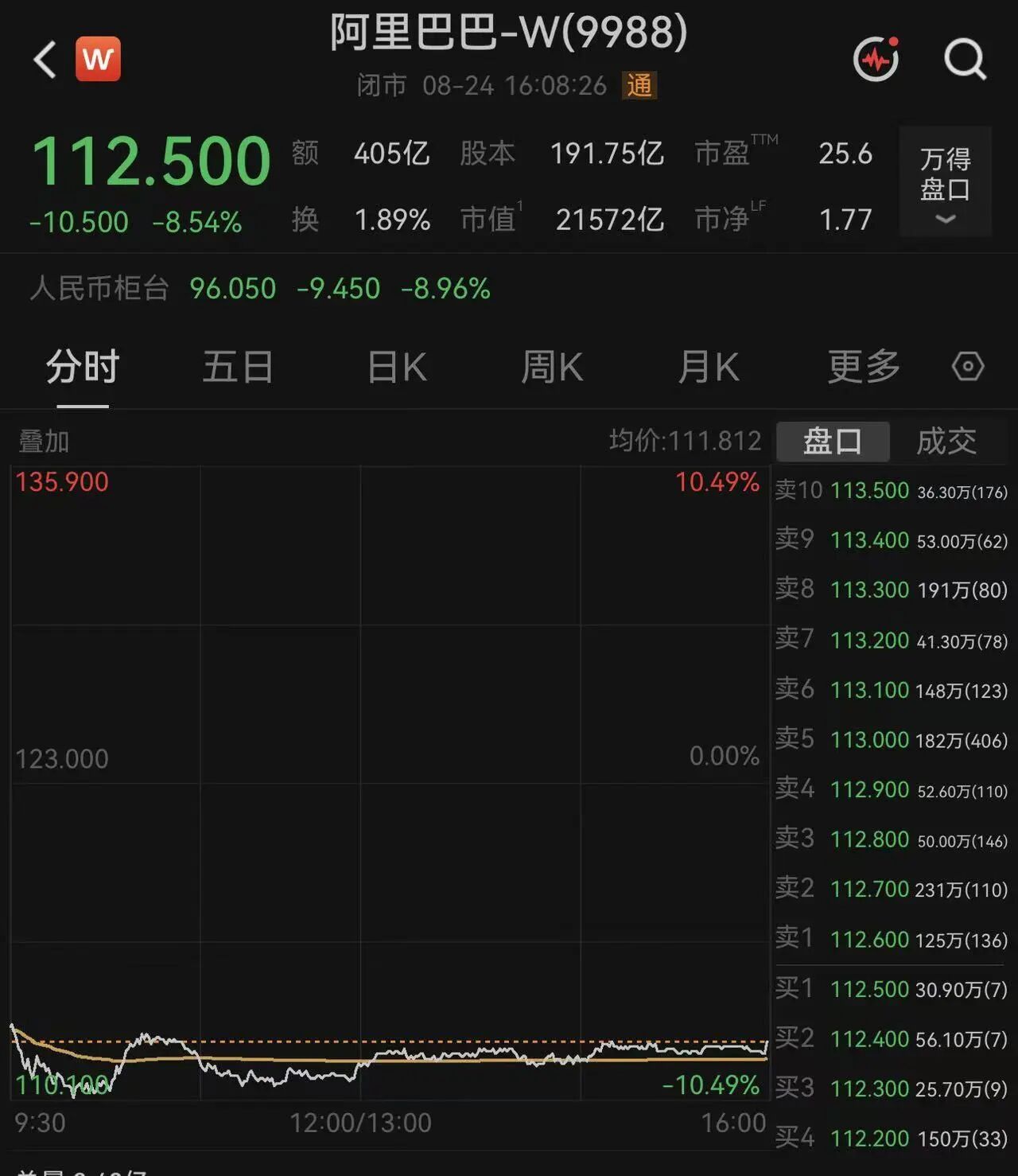Image resolution: width=1018 pixels, height=1176 pixels.
Task: Open the orange W app logo
Action: [98, 59]
